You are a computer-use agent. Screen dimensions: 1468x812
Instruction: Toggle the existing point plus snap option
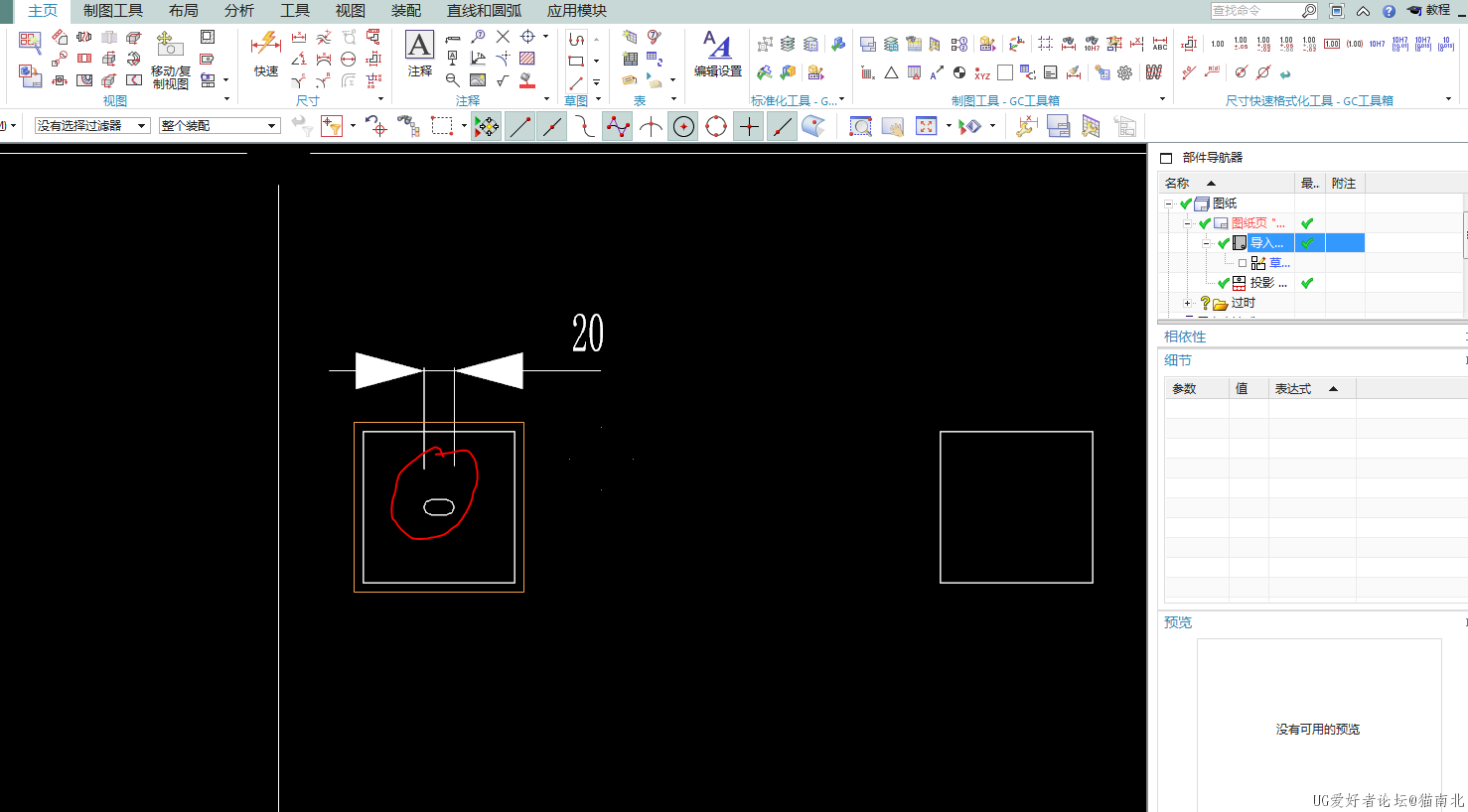pyautogui.click(x=749, y=126)
